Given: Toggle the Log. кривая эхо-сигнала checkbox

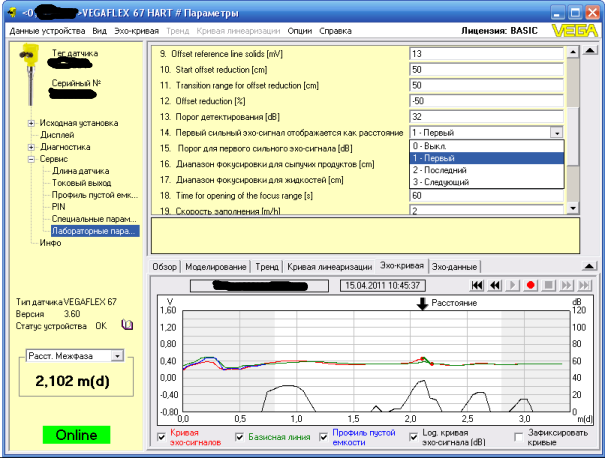Looking at the screenshot, I should click(413, 438).
